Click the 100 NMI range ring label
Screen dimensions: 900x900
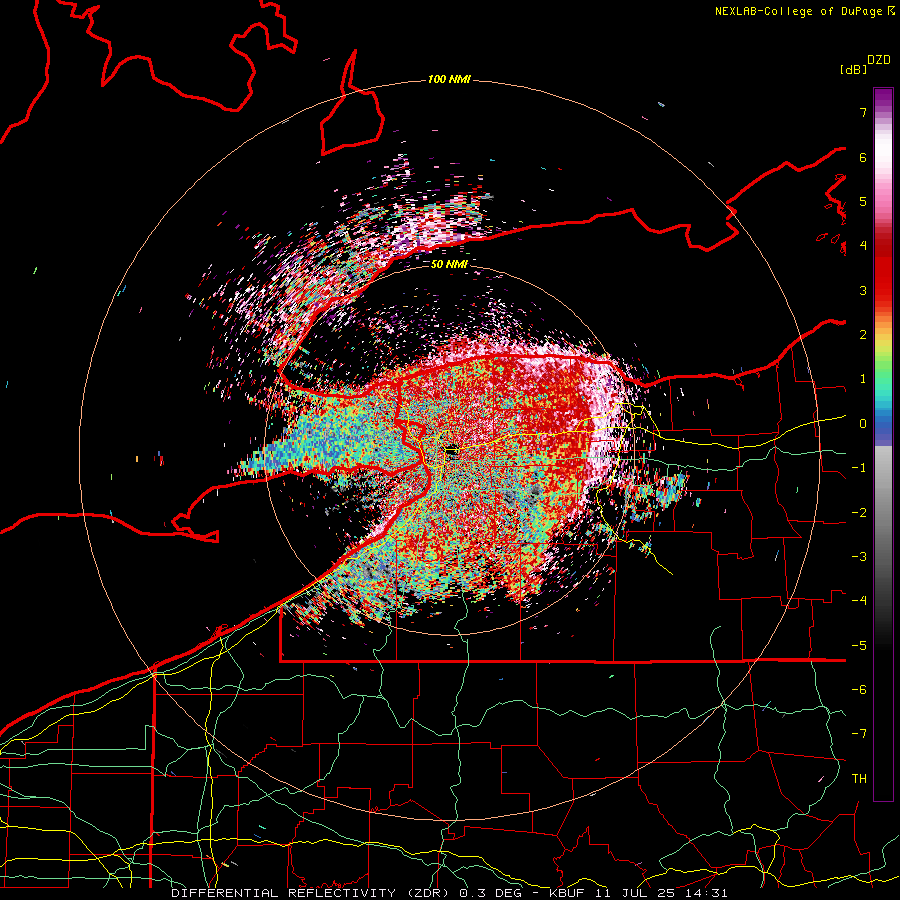coord(449,79)
